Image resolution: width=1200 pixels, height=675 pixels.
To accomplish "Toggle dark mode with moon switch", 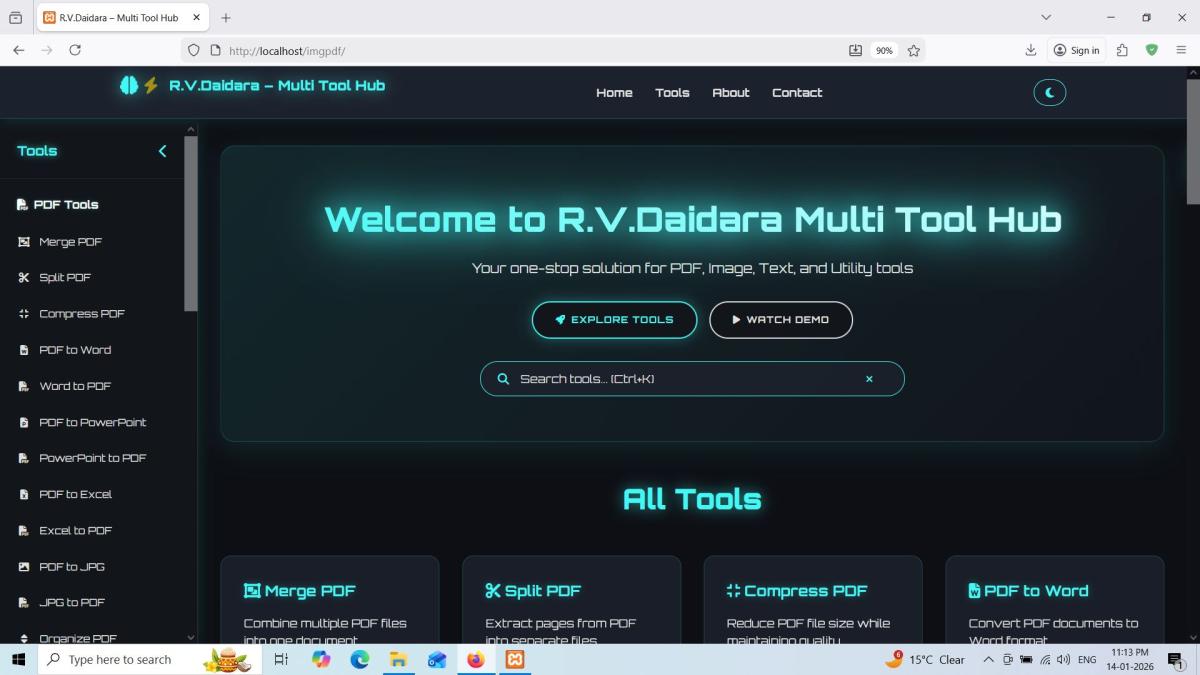I will (1049, 93).
